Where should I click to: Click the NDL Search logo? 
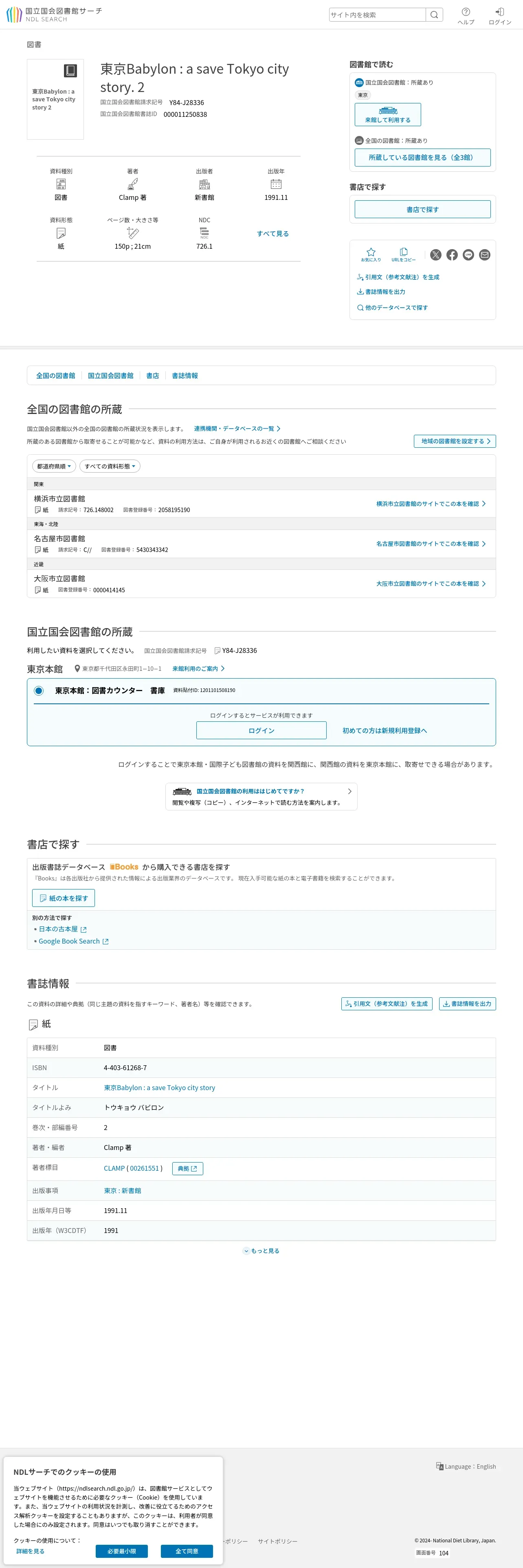tap(54, 15)
